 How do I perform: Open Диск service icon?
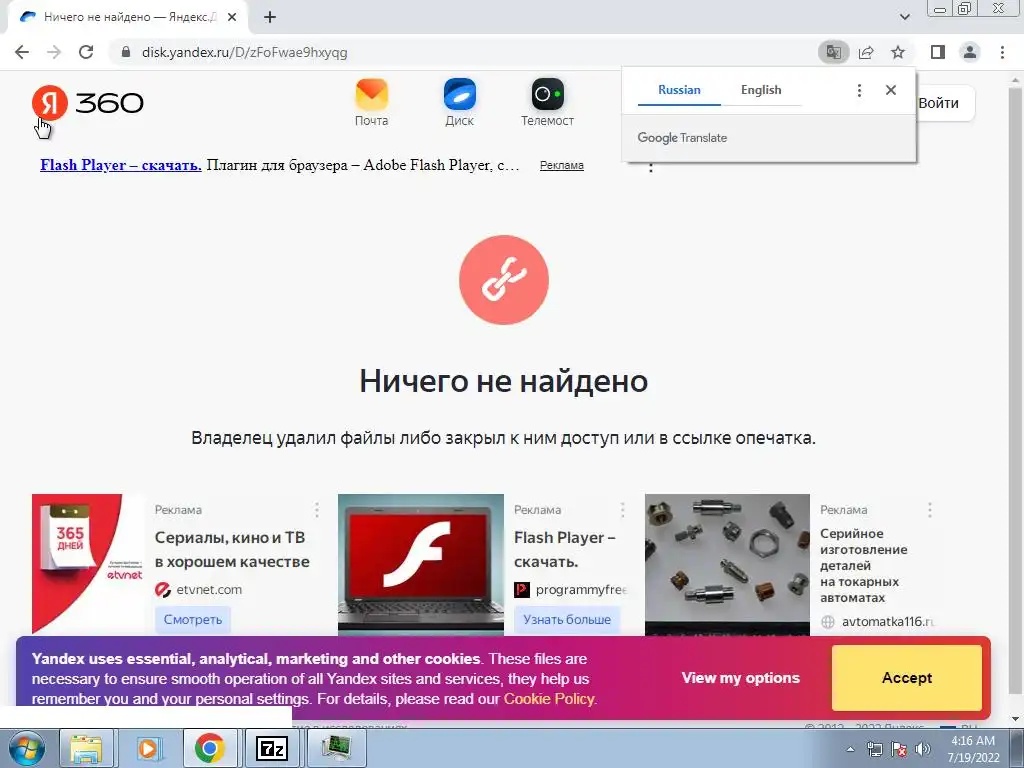click(x=460, y=103)
